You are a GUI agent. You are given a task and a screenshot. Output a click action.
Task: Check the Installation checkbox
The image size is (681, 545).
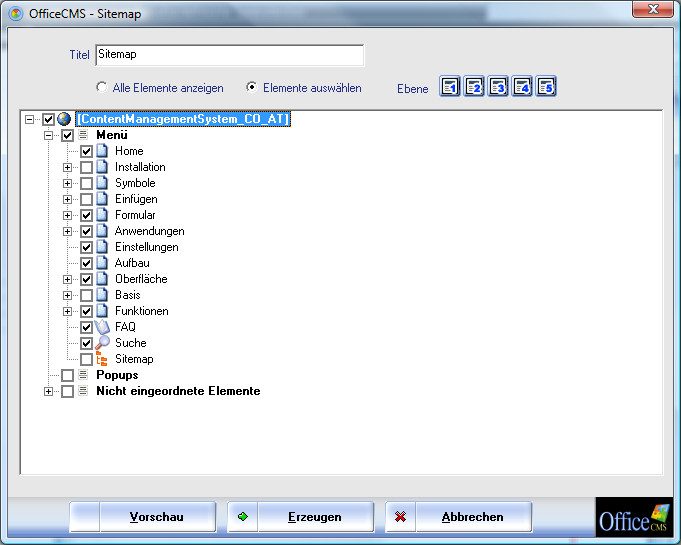(86, 168)
